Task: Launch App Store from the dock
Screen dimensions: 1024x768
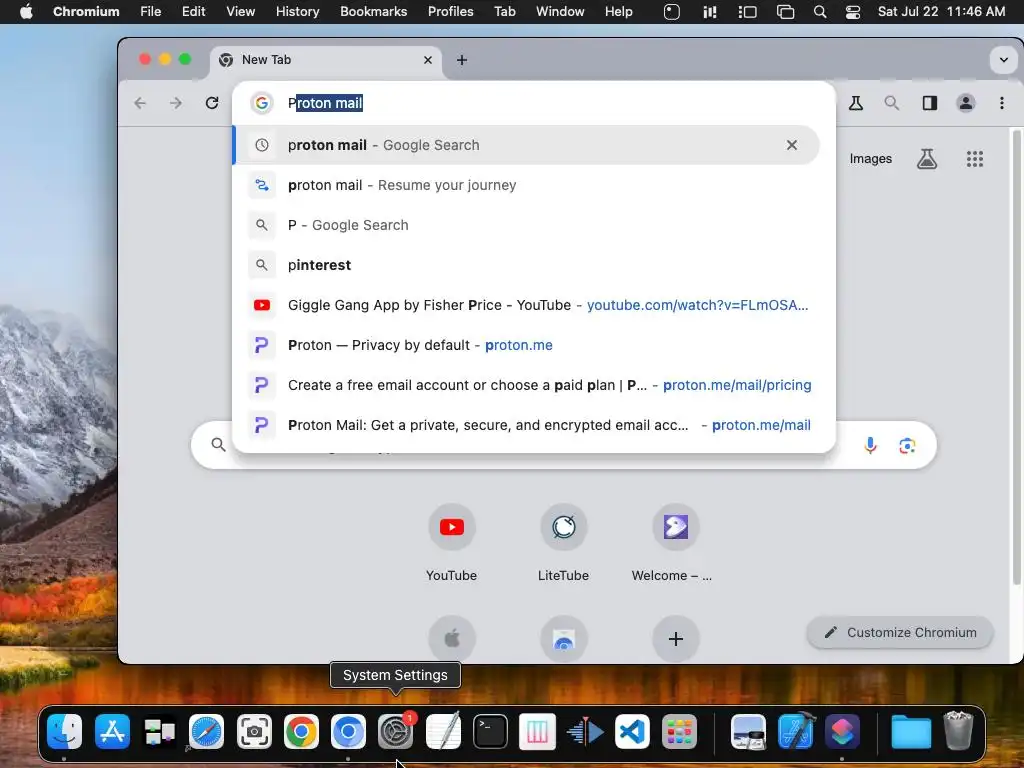Action: (x=112, y=731)
